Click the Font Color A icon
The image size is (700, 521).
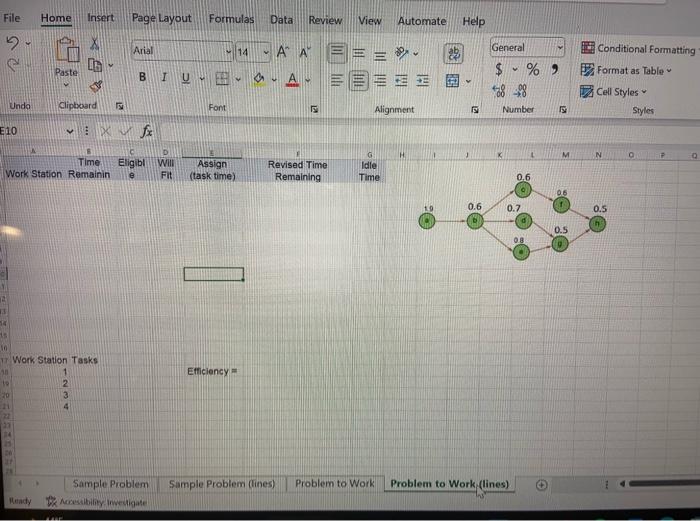click(292, 80)
